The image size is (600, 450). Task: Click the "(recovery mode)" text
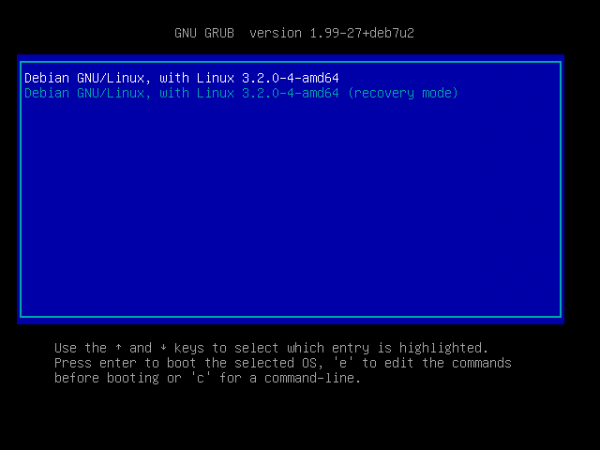pyautogui.click(x=403, y=93)
